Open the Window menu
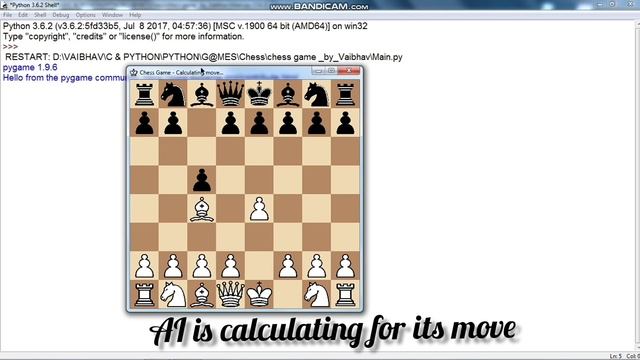Viewport: 640px width, 360px height. [x=112, y=15]
